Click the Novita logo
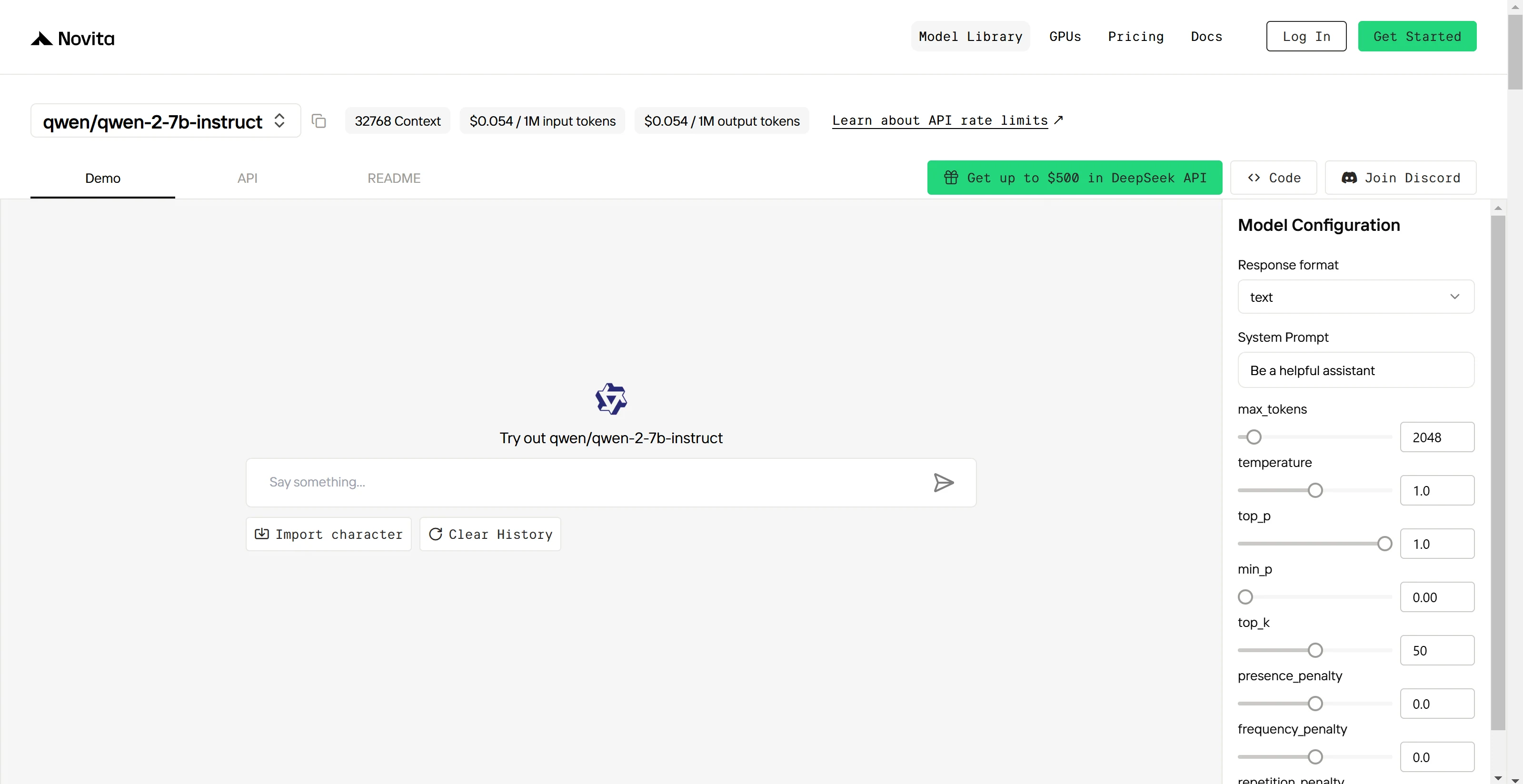The width and height of the screenshot is (1523, 784). (x=73, y=39)
